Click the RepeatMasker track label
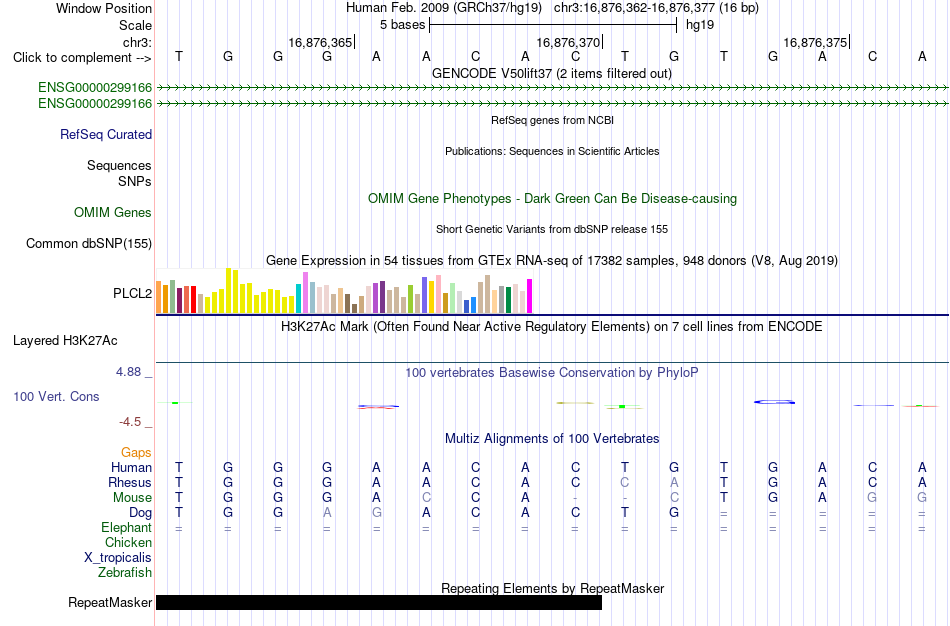 [110, 602]
